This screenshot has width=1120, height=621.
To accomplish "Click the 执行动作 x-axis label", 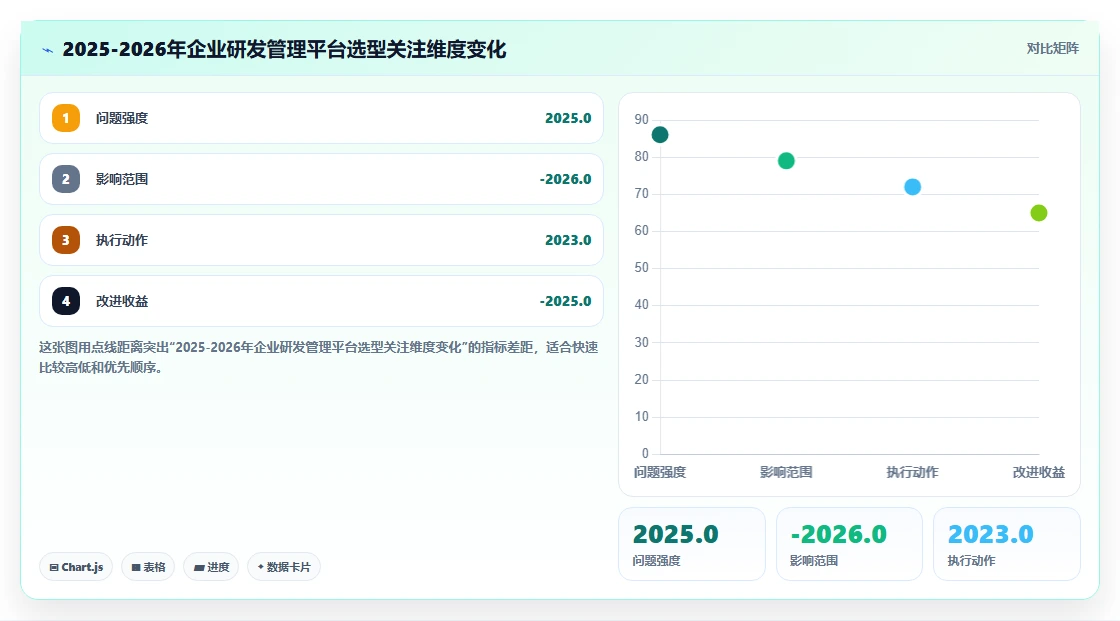I will click(912, 472).
